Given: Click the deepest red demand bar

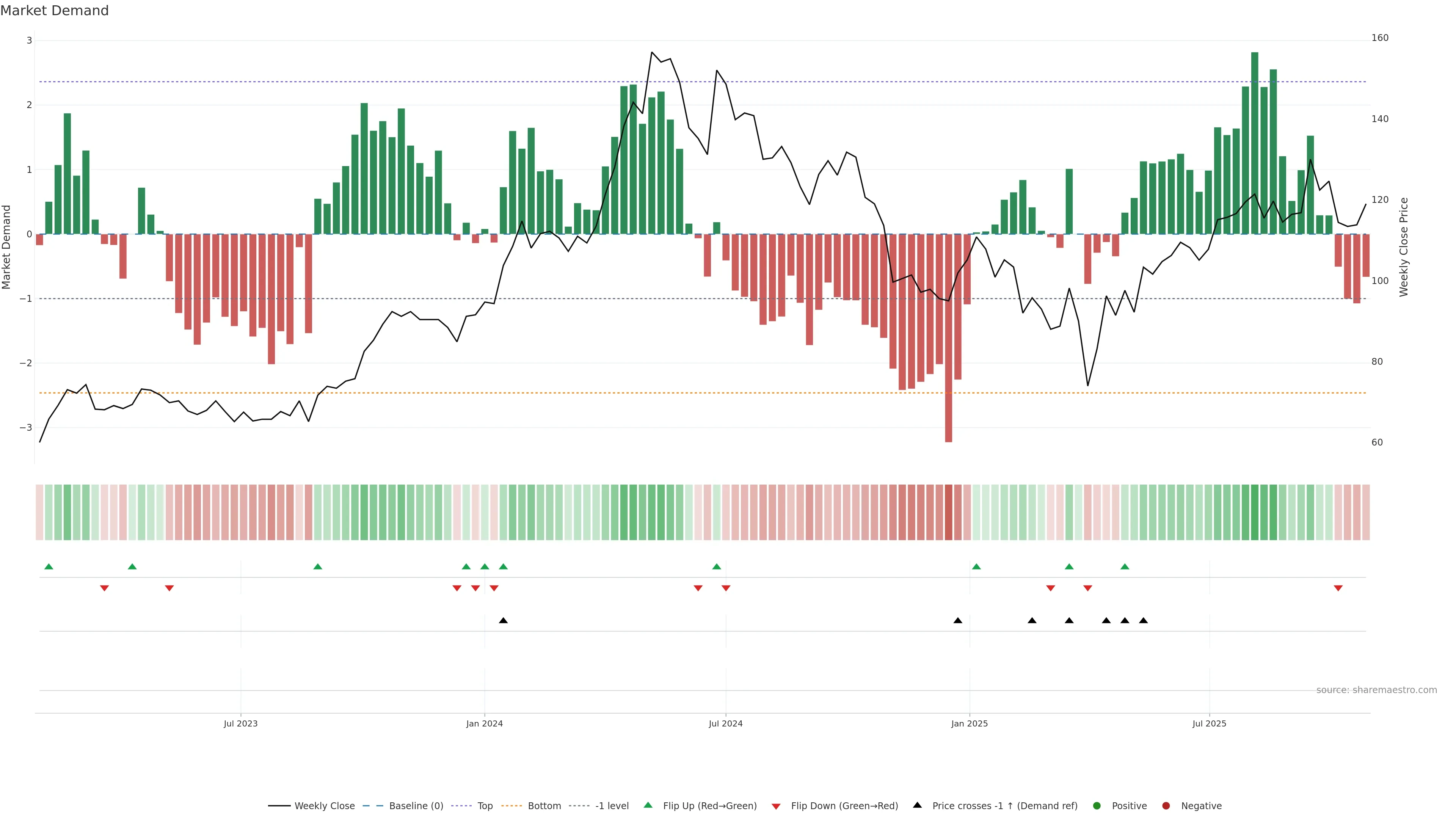Looking at the screenshot, I should pos(948,339).
